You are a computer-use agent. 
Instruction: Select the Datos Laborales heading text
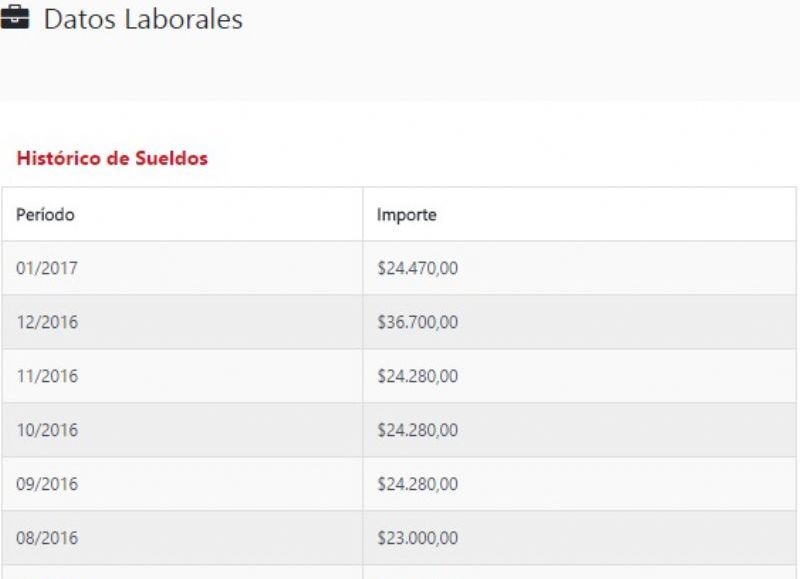143,19
